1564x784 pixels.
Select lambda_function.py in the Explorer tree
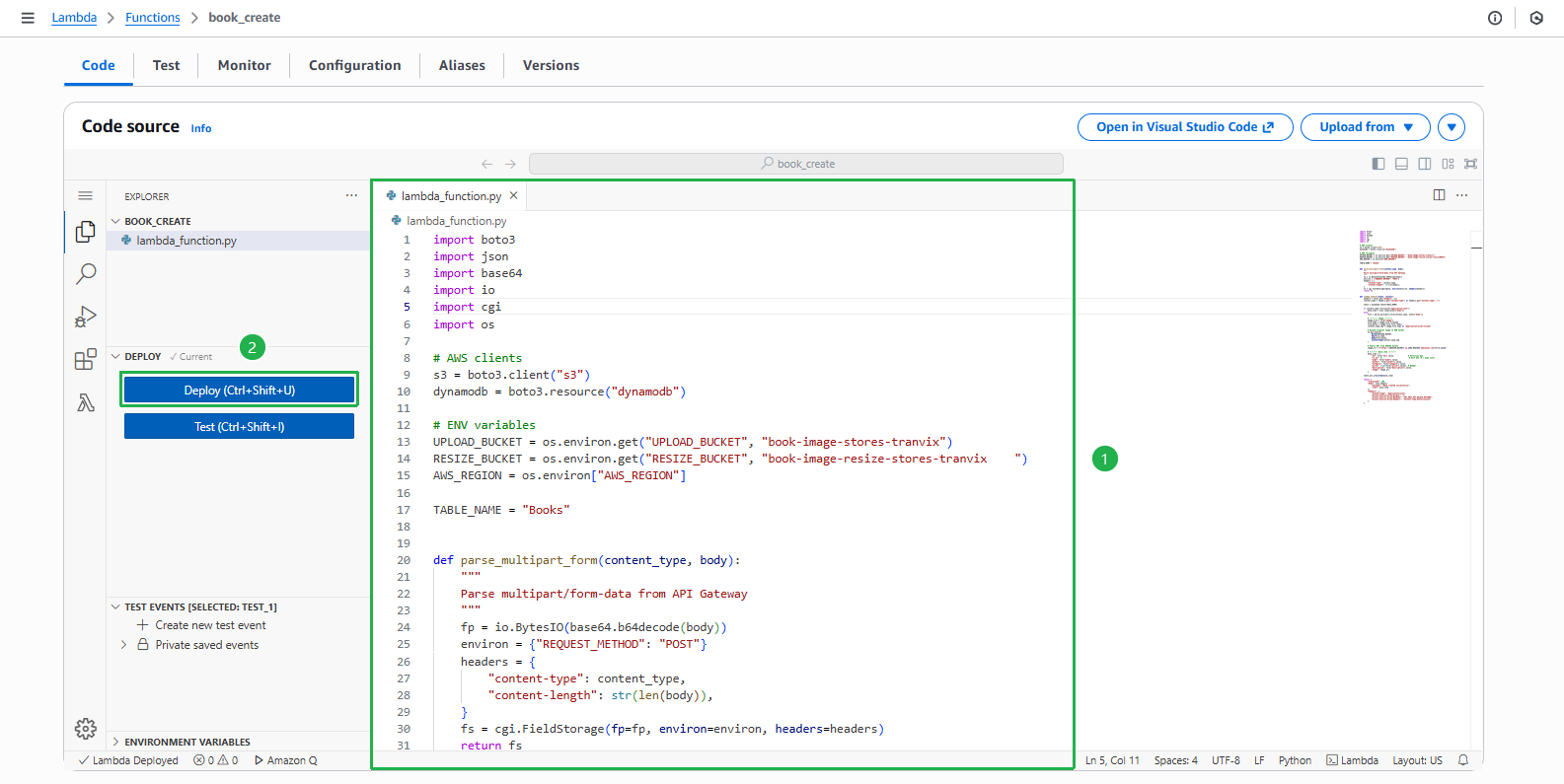(238, 241)
